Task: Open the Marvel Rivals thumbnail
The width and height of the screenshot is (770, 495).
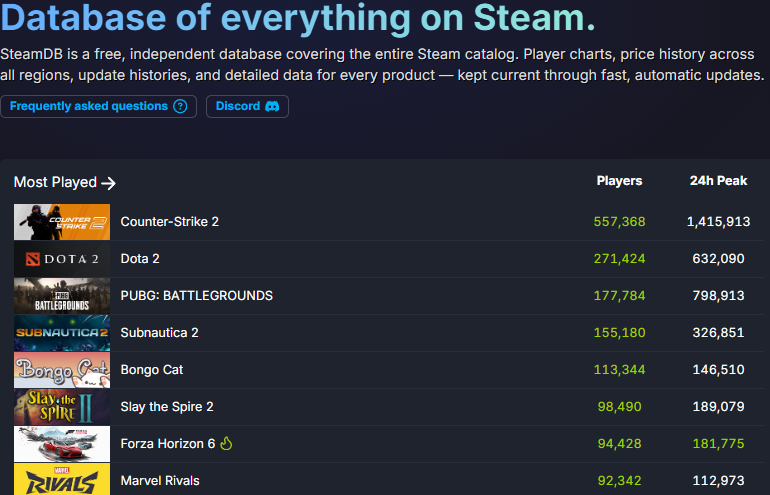Action: 62,479
